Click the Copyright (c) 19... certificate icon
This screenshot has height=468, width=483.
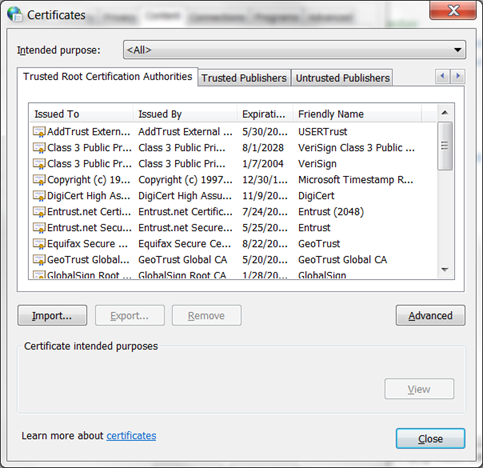[39, 180]
